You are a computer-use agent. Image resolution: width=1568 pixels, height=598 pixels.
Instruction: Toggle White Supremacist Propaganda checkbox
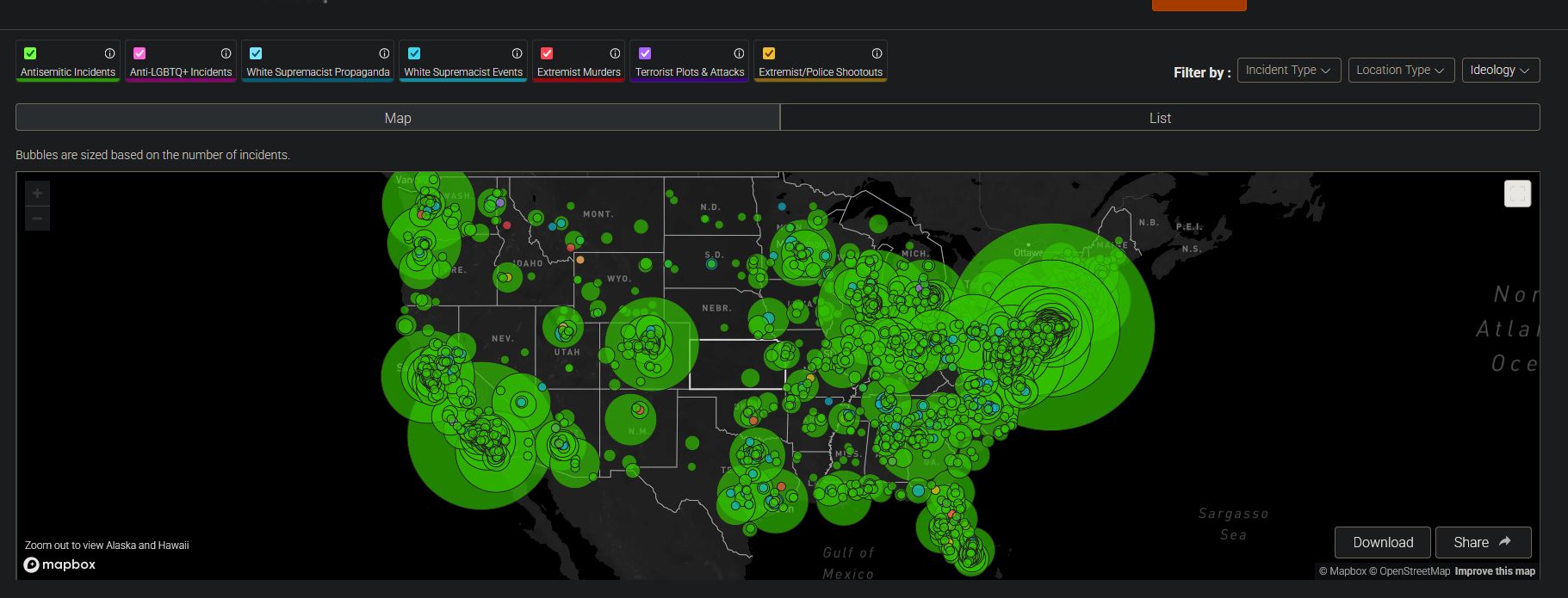pyautogui.click(x=256, y=53)
